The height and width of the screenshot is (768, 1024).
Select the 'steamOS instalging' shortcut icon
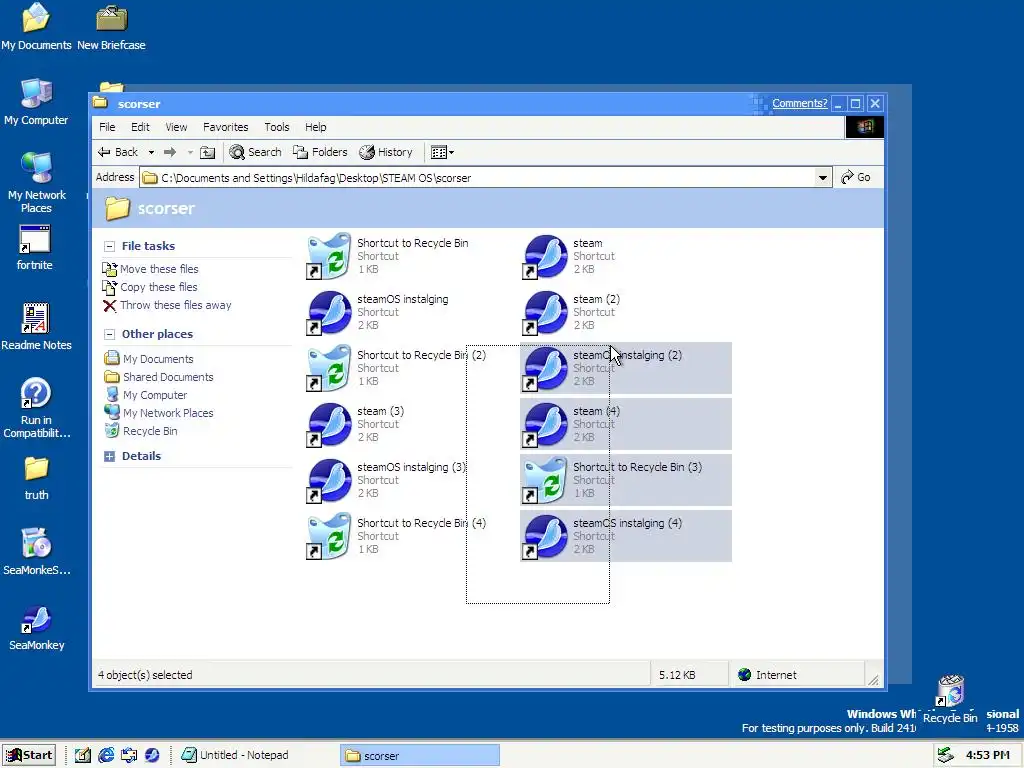(329, 312)
